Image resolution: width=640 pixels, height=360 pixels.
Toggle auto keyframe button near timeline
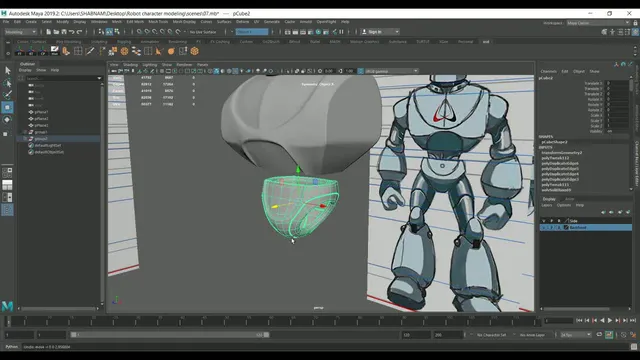609,335
